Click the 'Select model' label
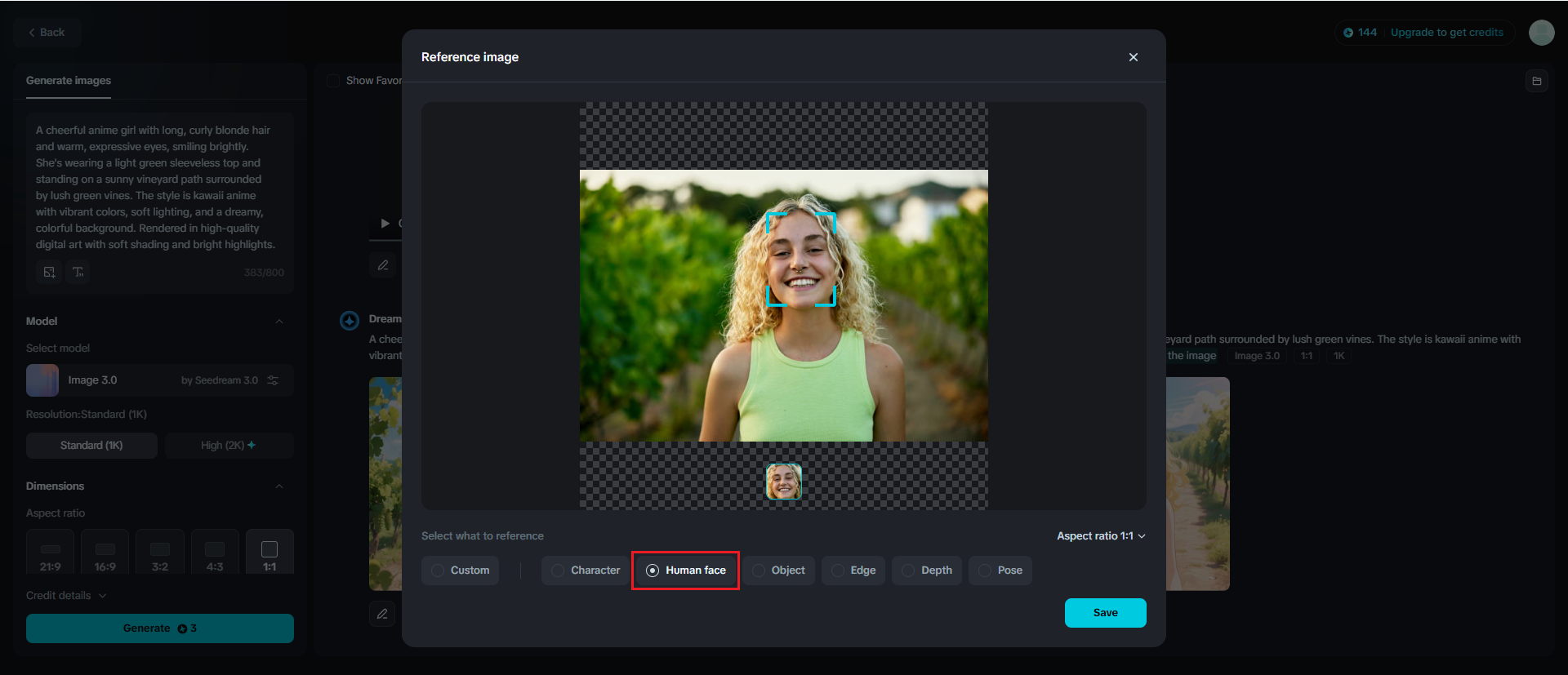The height and width of the screenshot is (675, 1568). [58, 349]
